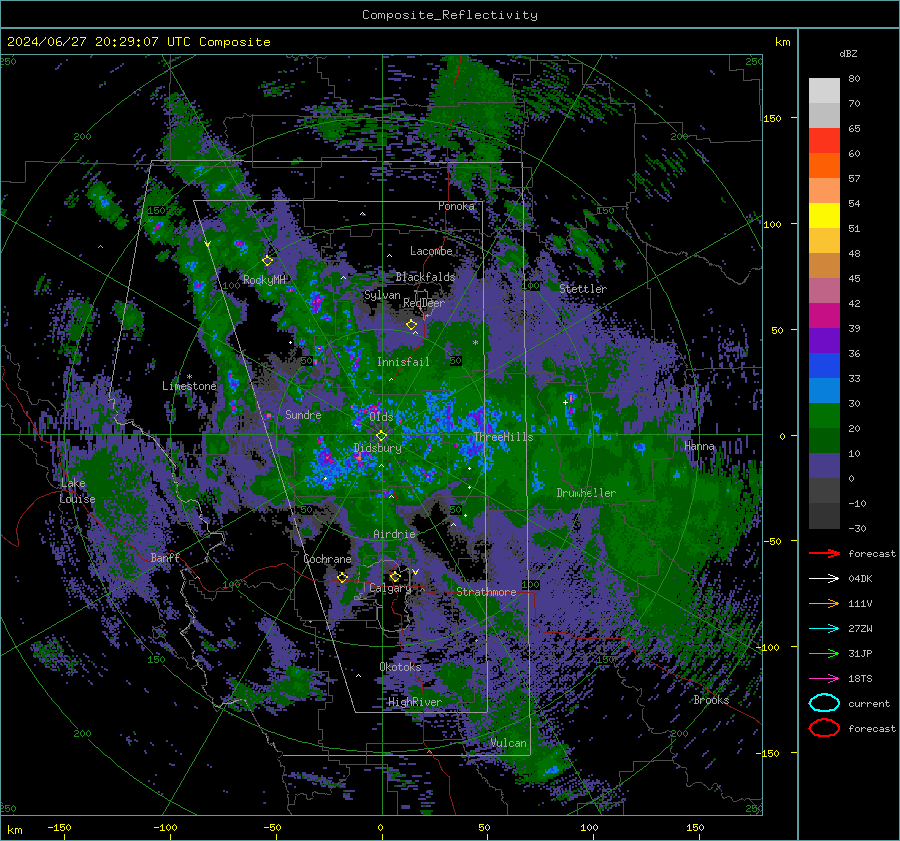Pick the magenta 42-39 dBZ swatch
This screenshot has width=900, height=841.
coord(824,315)
